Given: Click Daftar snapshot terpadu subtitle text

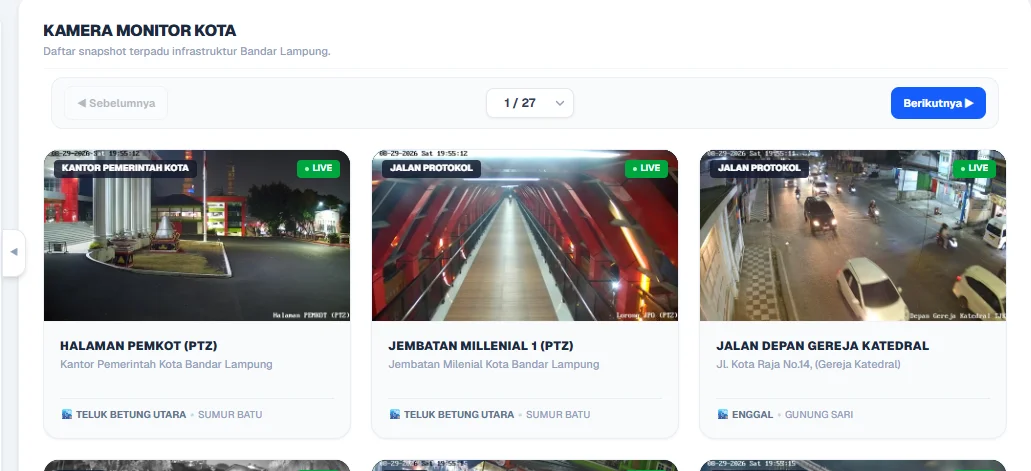Looking at the screenshot, I should coord(187,51).
